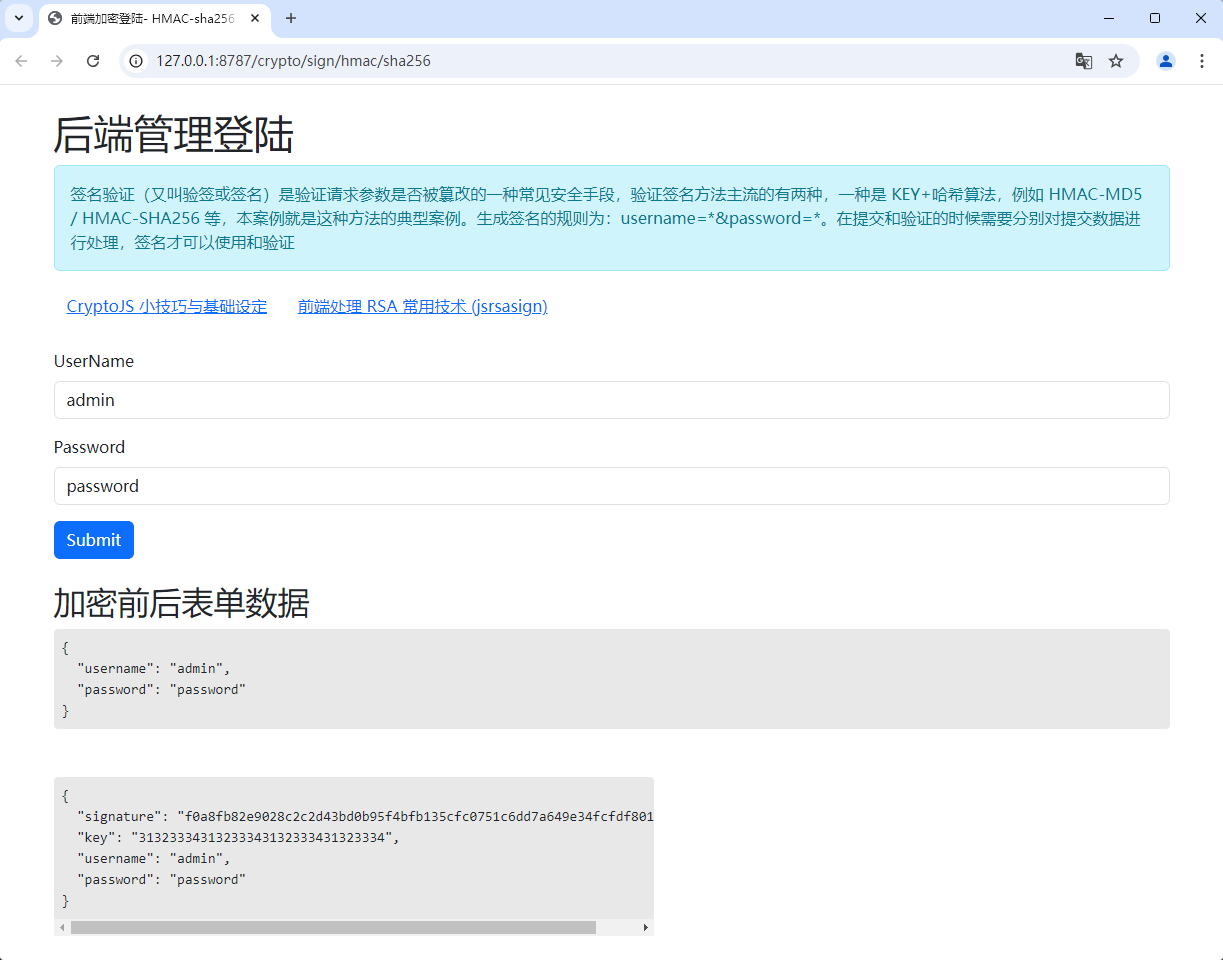Expand the tab search dropdown arrow
1223x960 pixels.
(18, 18)
